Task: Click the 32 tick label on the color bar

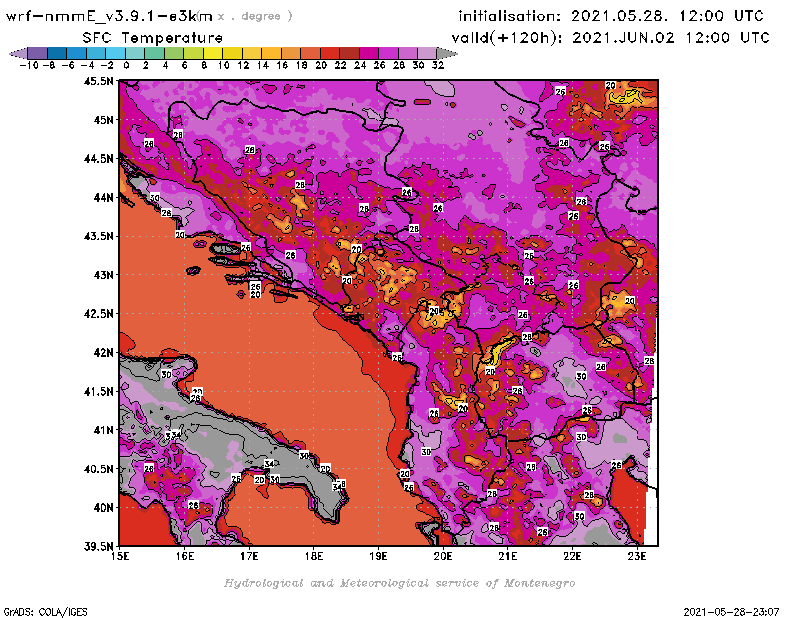Action: coord(438,65)
